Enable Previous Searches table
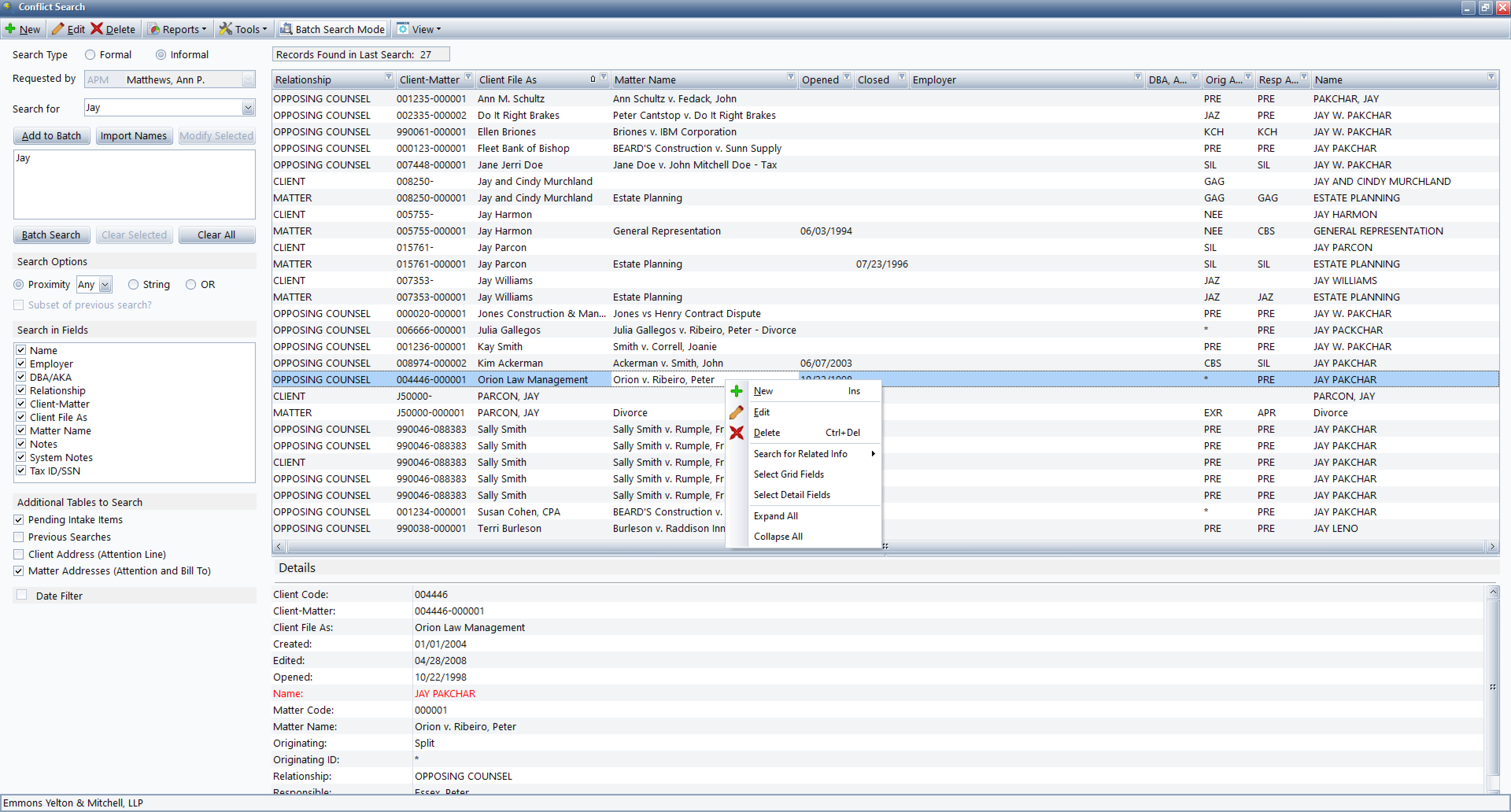Viewport: 1511px width, 812px height. [x=19, y=537]
